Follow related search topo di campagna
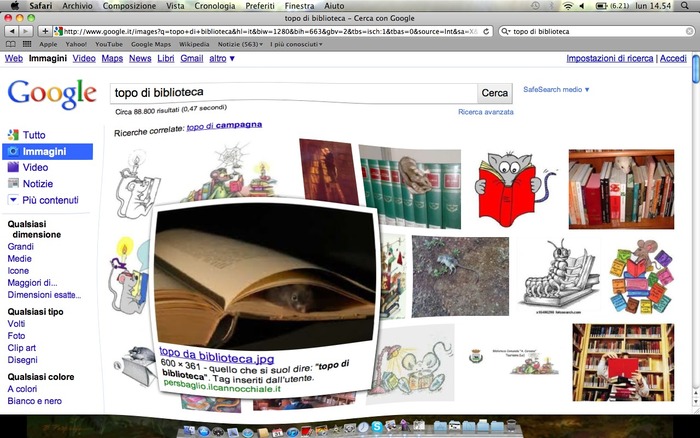This screenshot has height=438, width=700. click(224, 126)
